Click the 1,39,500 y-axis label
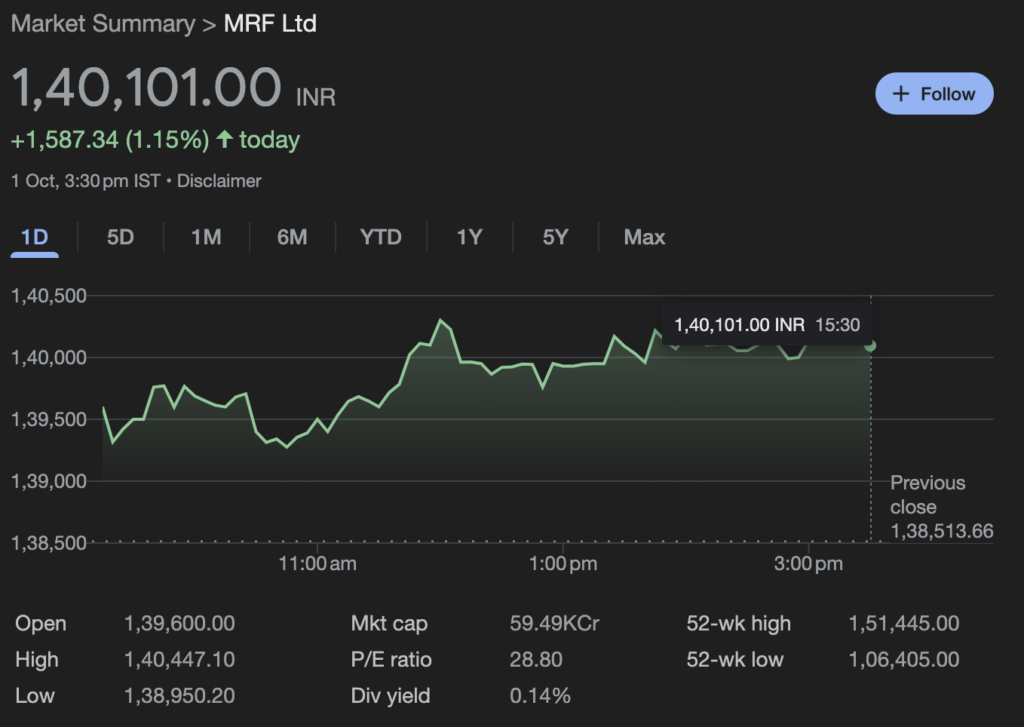This screenshot has height=727, width=1024. (49, 419)
